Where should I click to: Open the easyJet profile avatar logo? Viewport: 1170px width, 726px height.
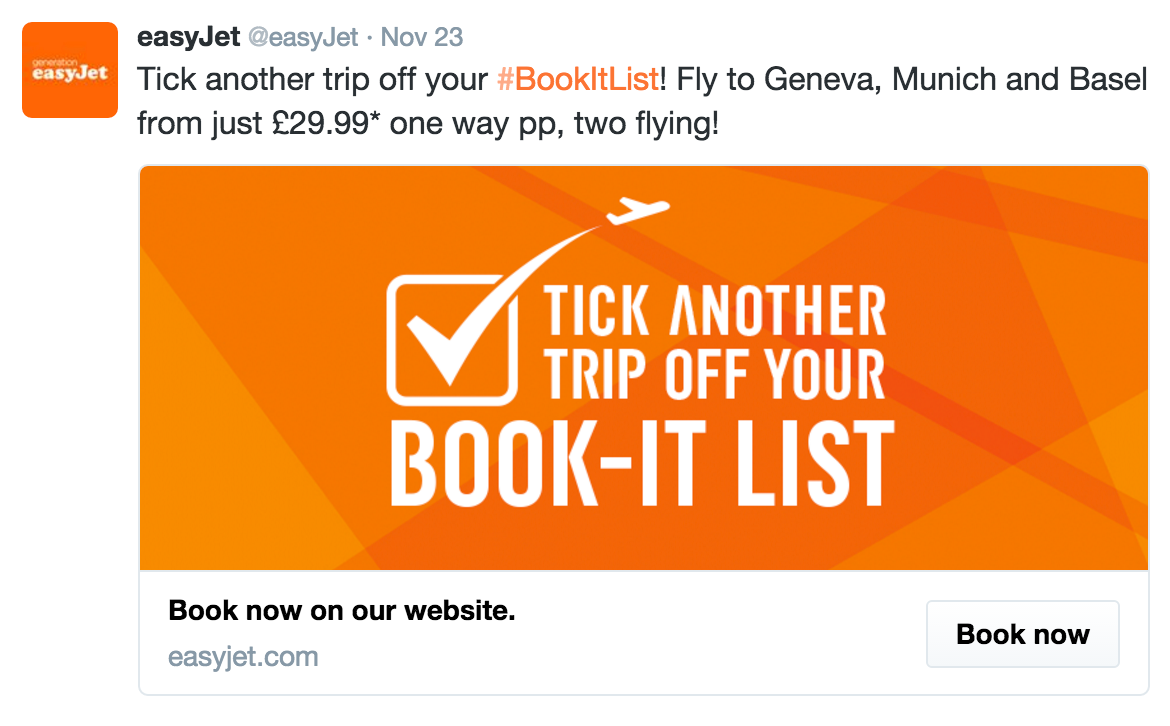click(x=70, y=70)
